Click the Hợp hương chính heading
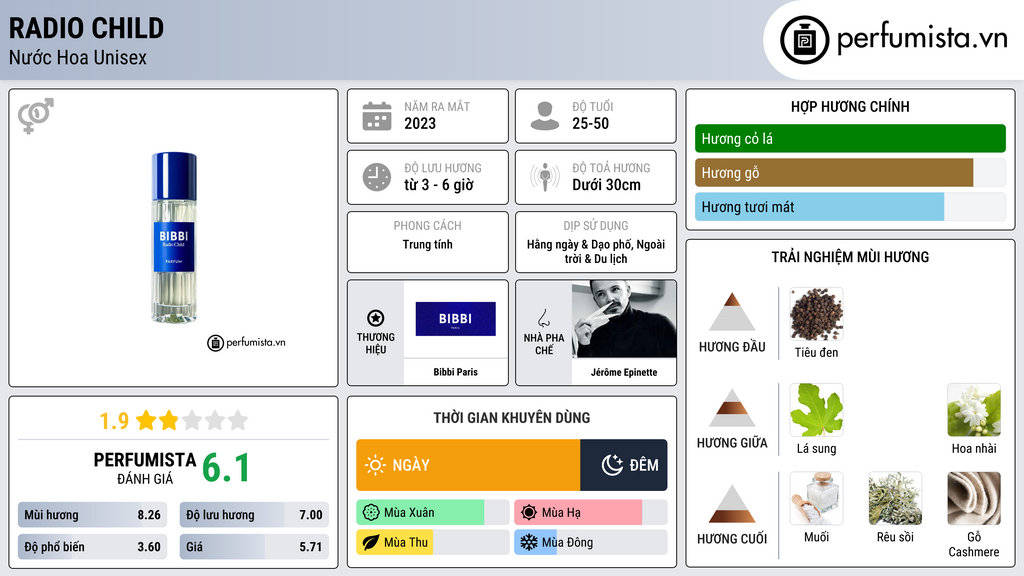This screenshot has height=576, width=1024. (850, 106)
